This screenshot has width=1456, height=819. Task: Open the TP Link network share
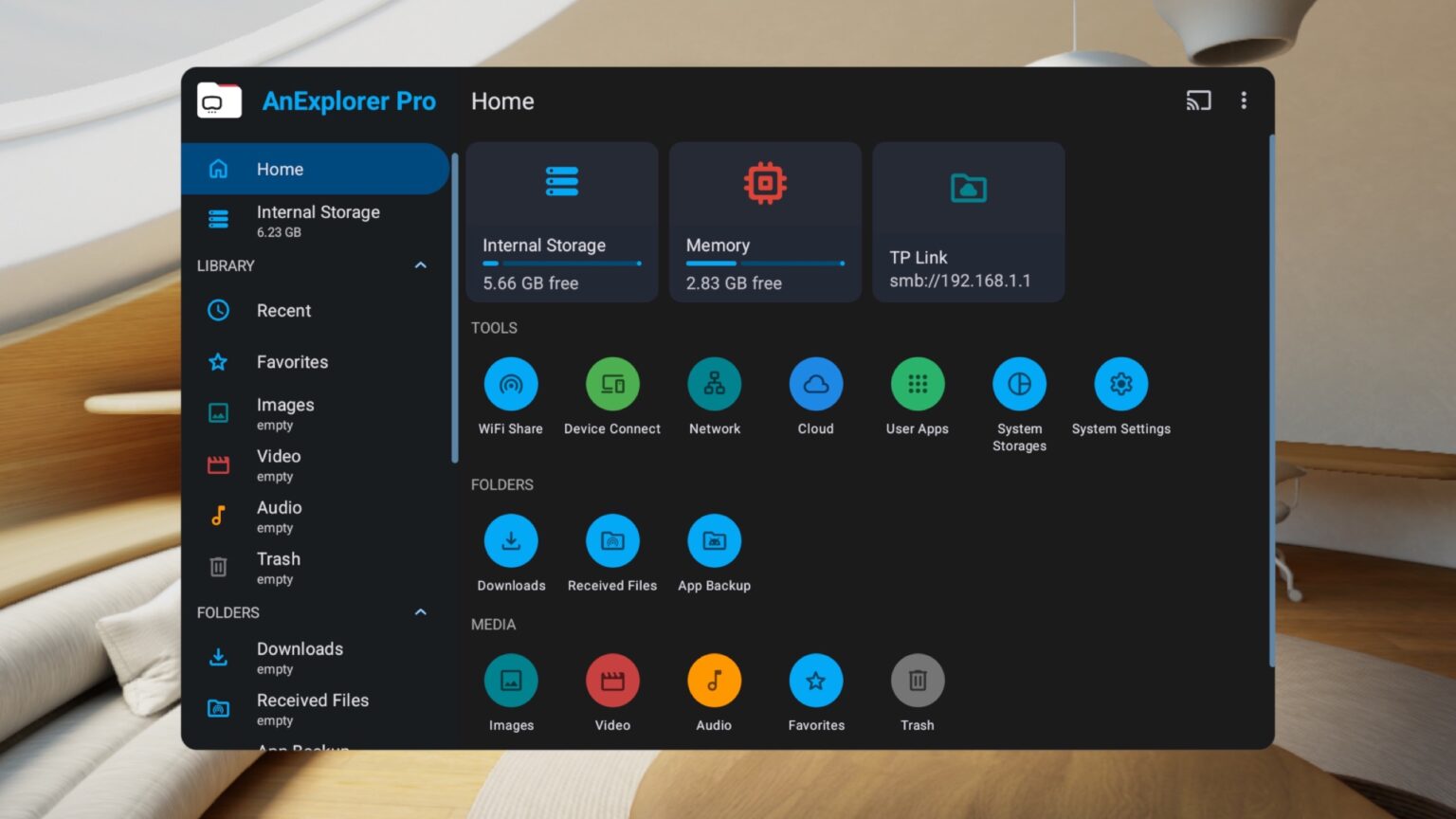968,222
